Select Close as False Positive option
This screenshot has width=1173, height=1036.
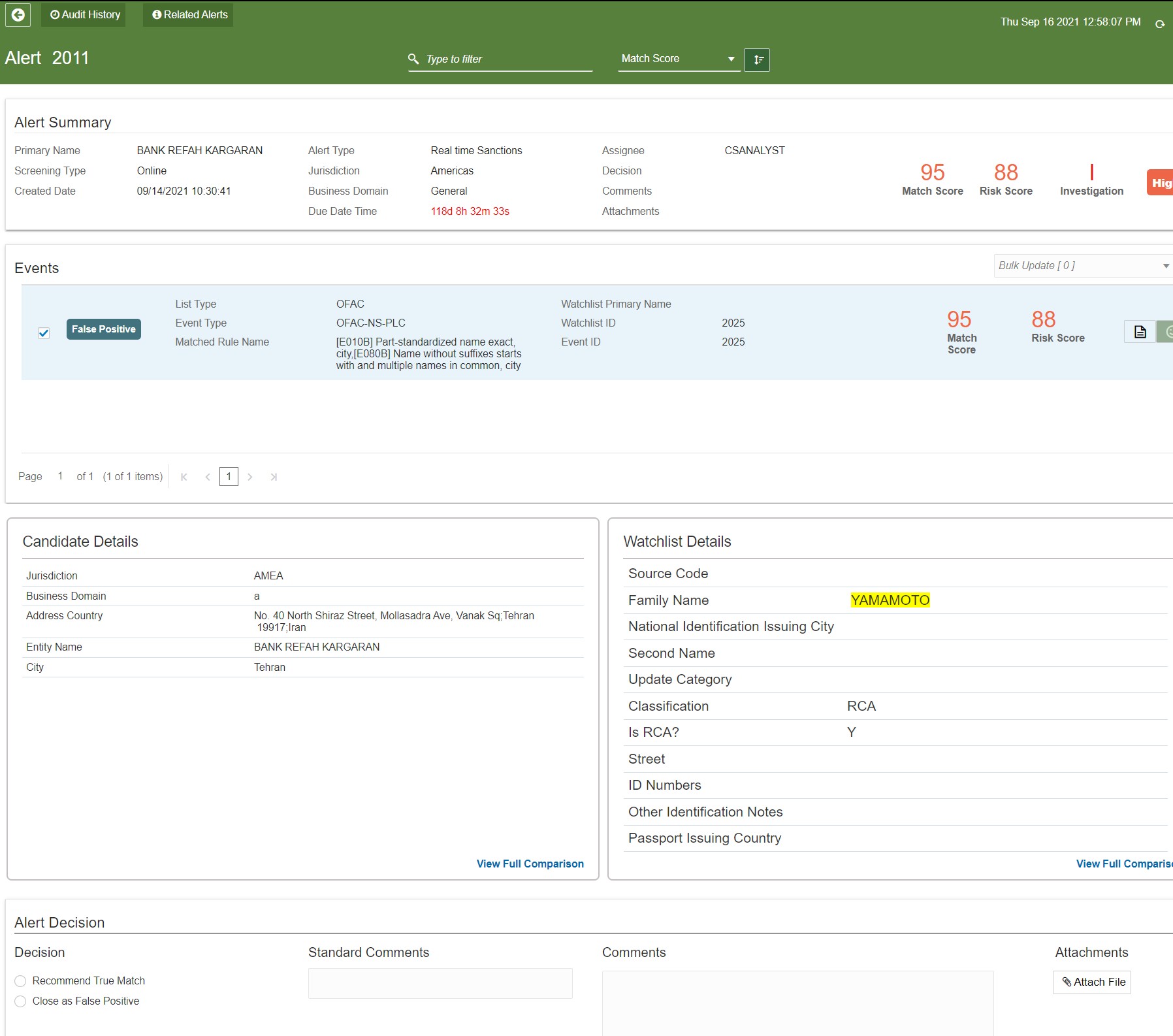[21, 1001]
